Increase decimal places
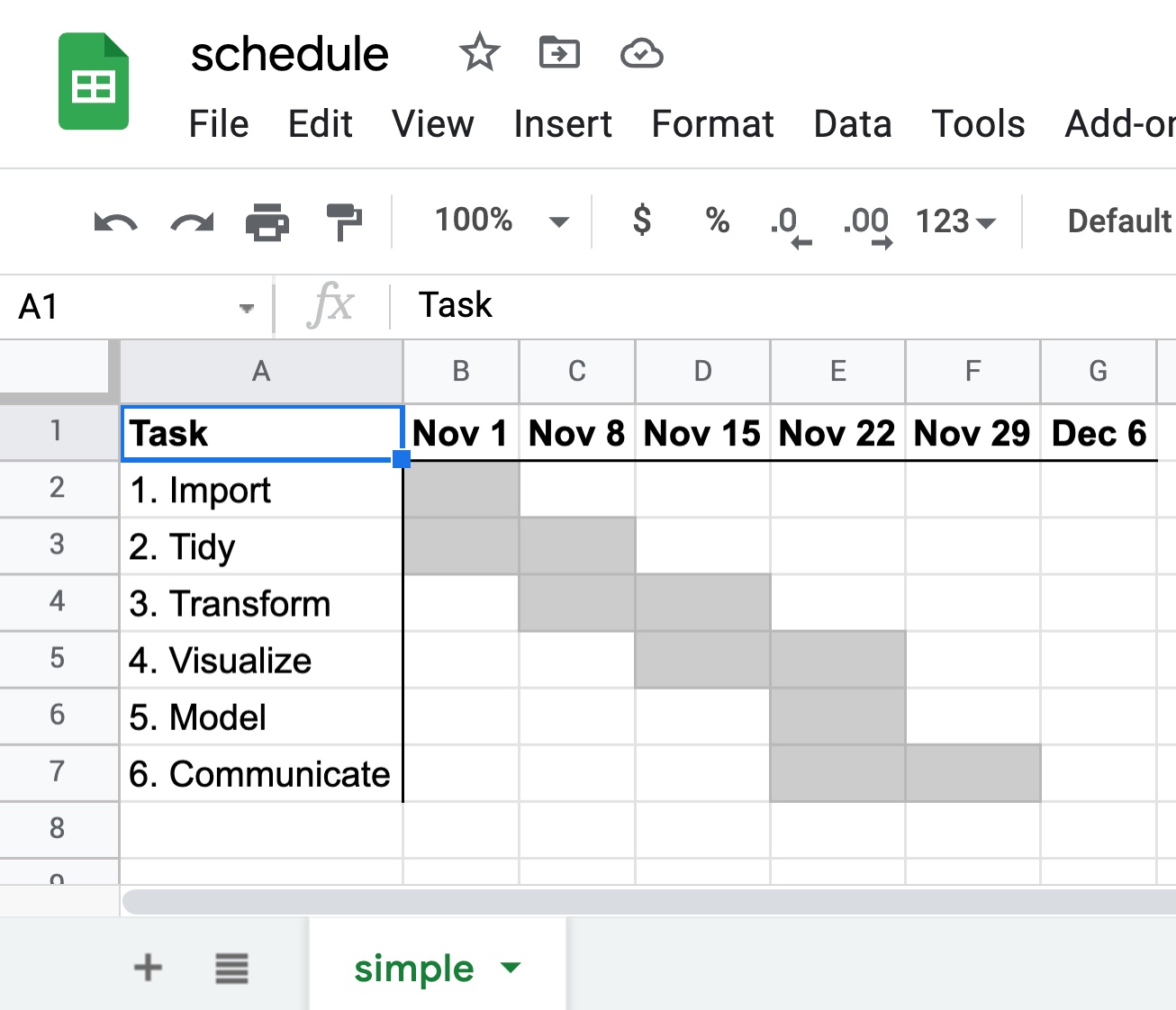This screenshot has height=1010, width=1176. point(868,225)
